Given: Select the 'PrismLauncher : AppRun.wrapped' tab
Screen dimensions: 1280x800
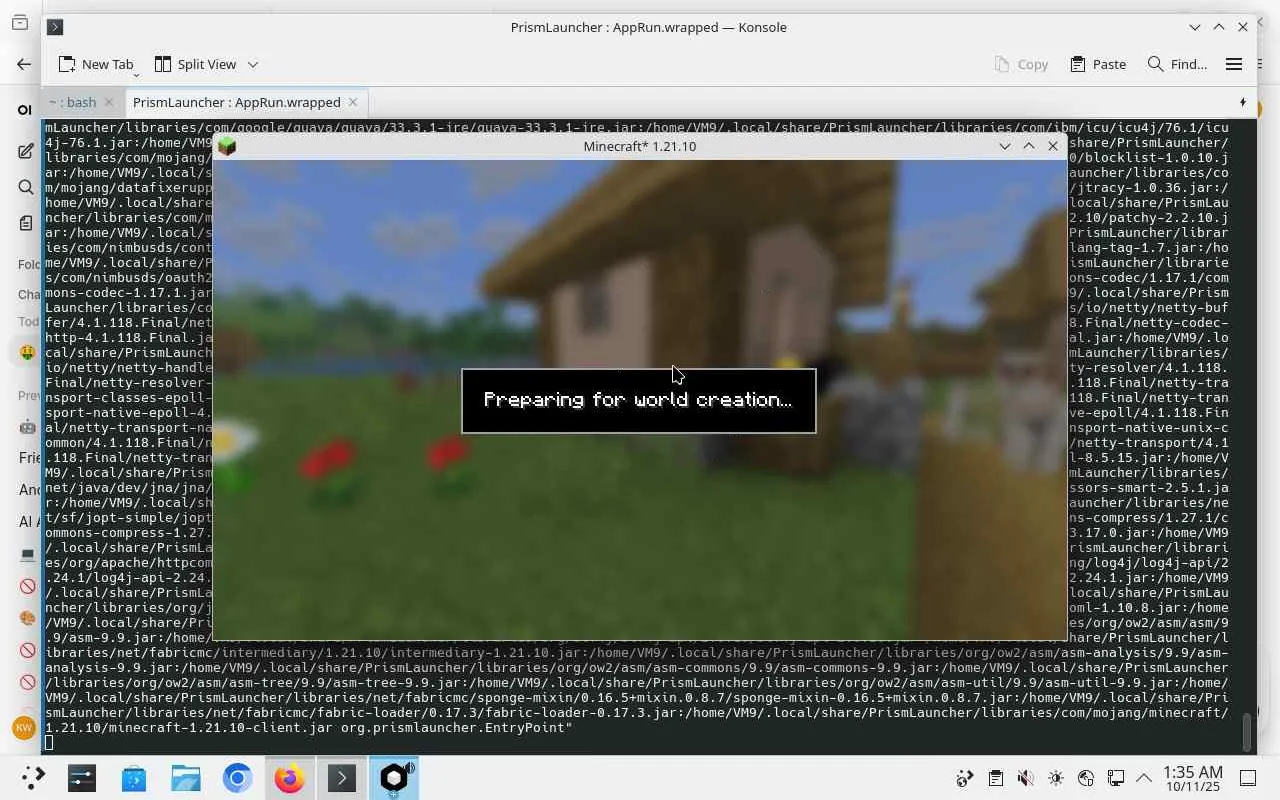Looking at the screenshot, I should pyautogui.click(x=236, y=102).
